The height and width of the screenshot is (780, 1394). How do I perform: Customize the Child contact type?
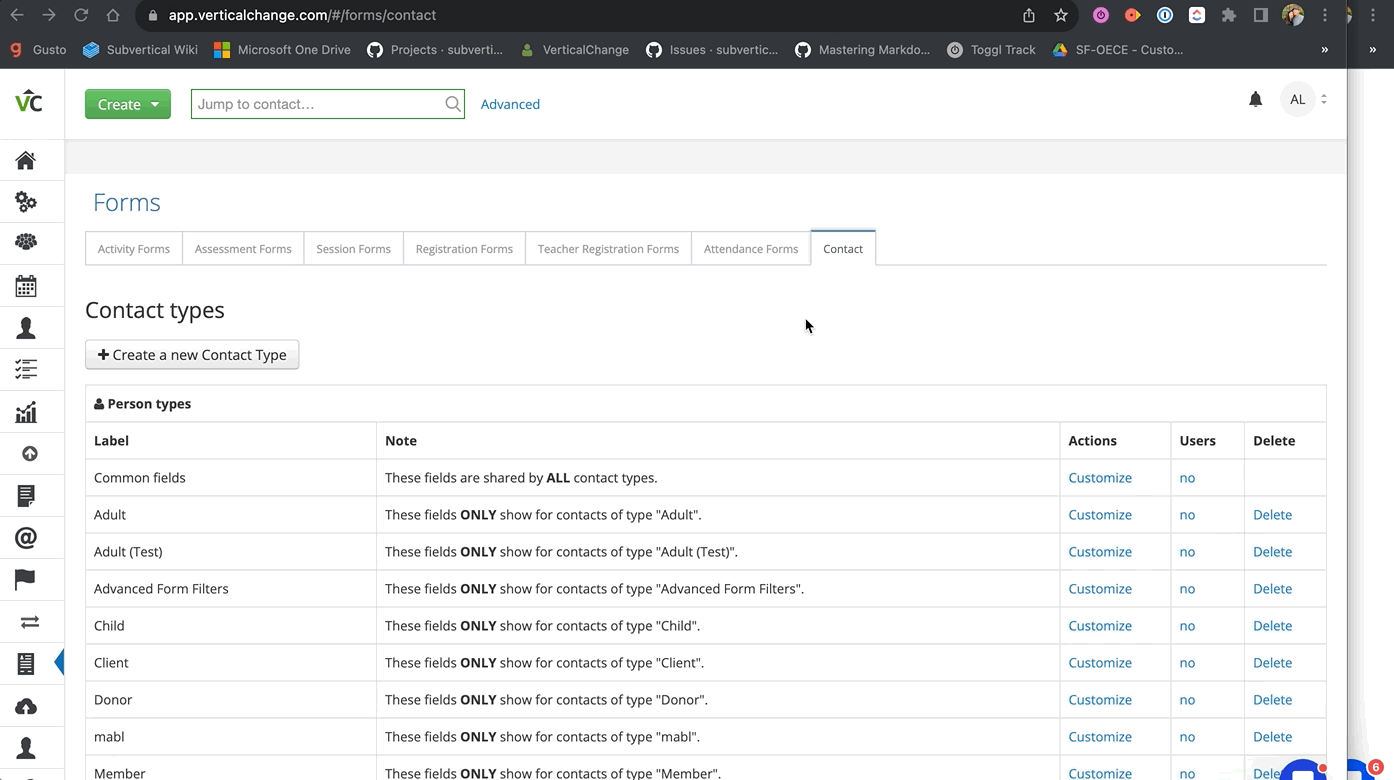(1100, 626)
